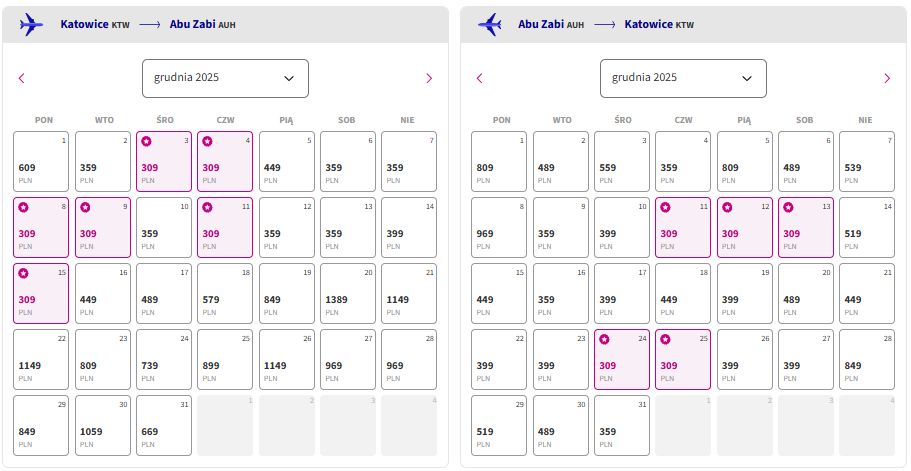Open the return month dropdown showing grudnia 2025
The width and height of the screenshot is (911, 471).
click(x=683, y=78)
